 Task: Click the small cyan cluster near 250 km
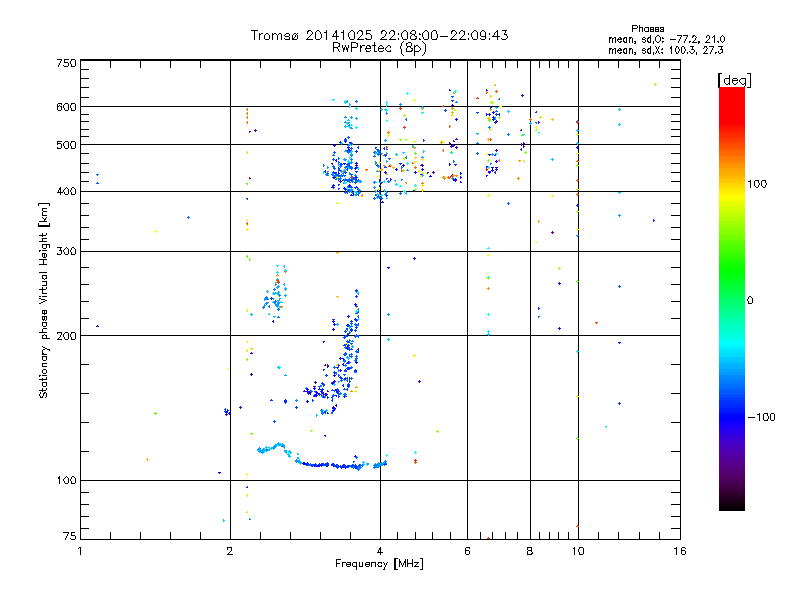tap(276, 293)
